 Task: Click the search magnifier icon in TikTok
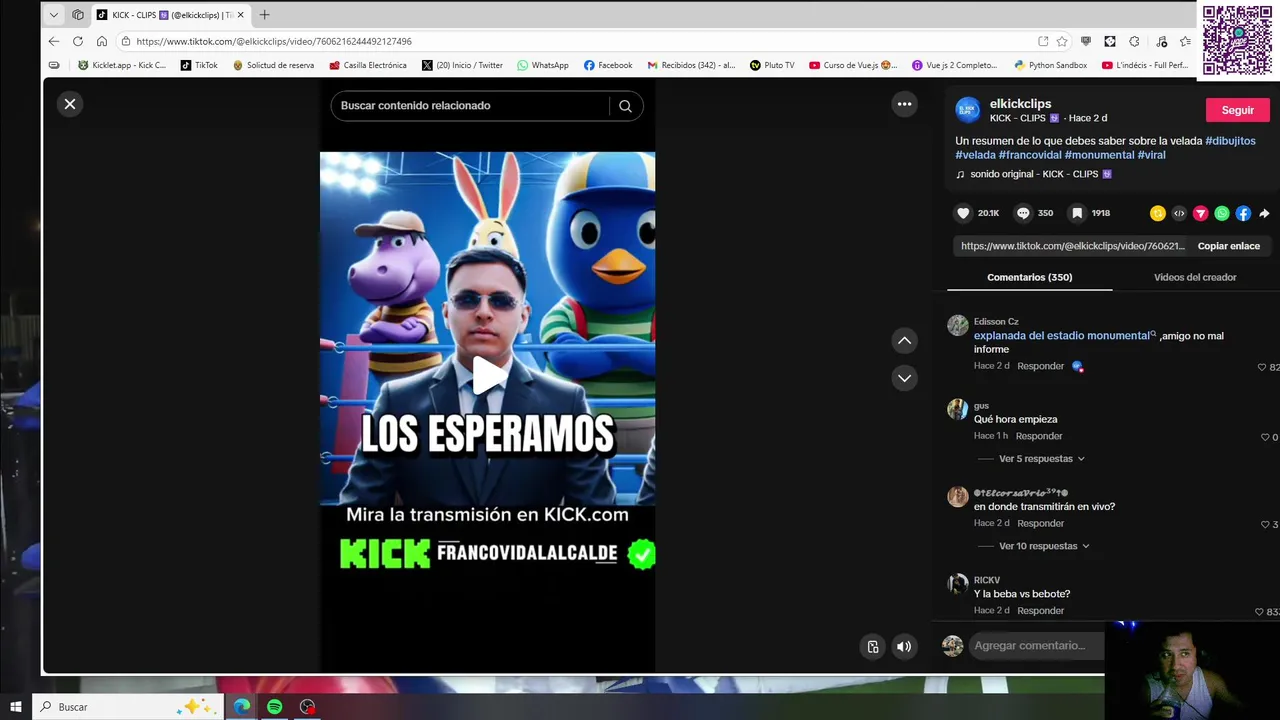(x=625, y=106)
